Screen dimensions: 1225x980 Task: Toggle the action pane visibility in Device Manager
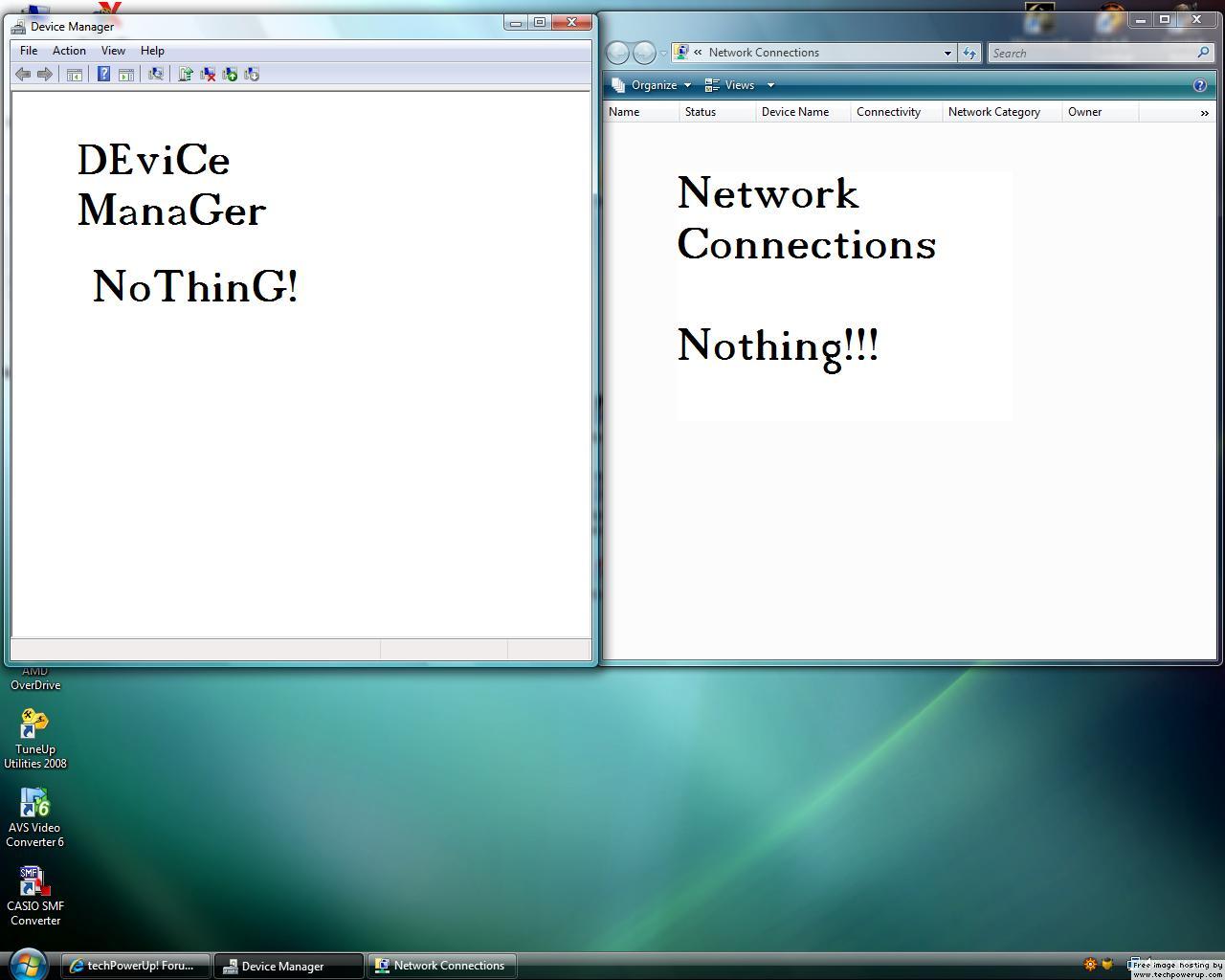coord(127,74)
